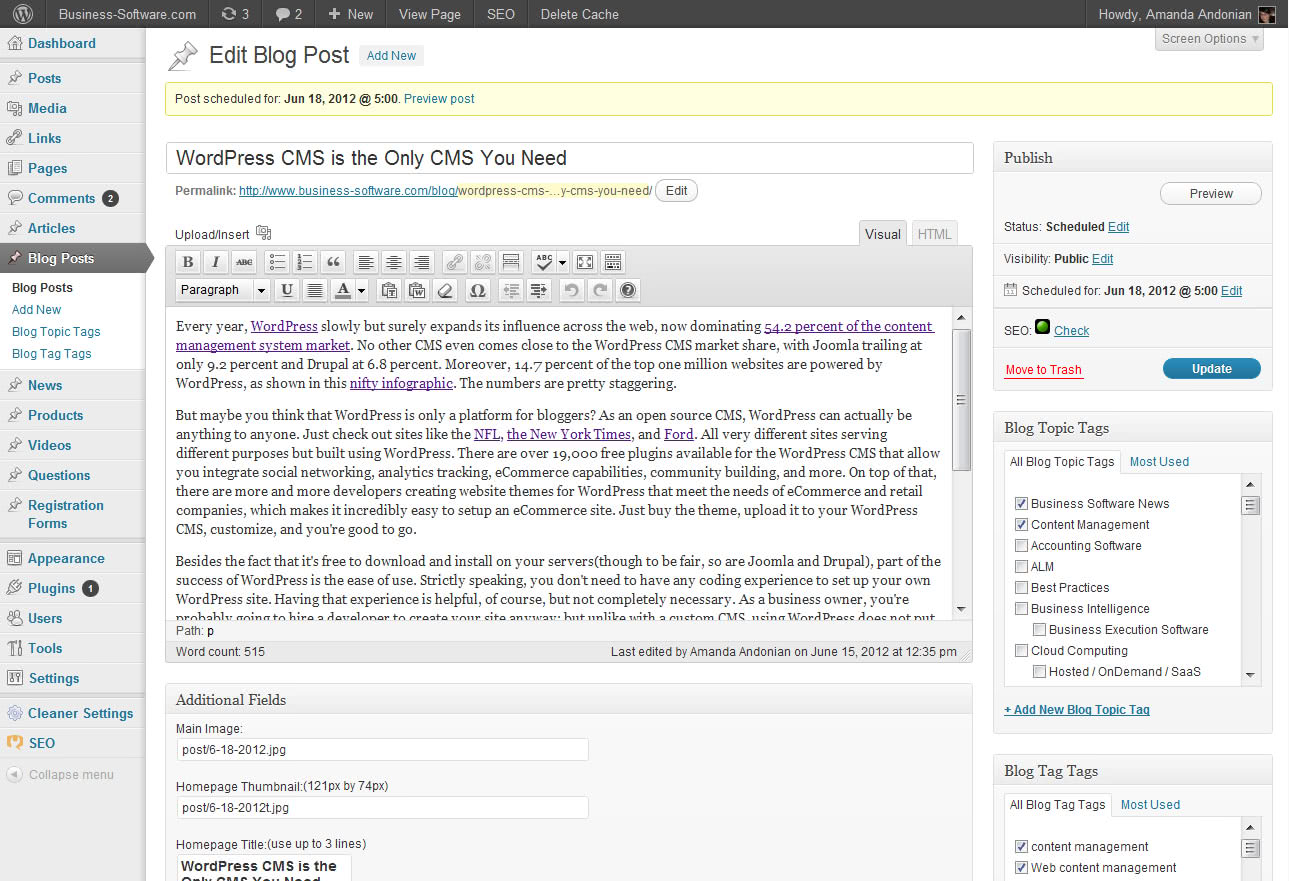Check the Best Practices topic tag
Image resolution: width=1289 pixels, height=881 pixels.
pos(1021,587)
